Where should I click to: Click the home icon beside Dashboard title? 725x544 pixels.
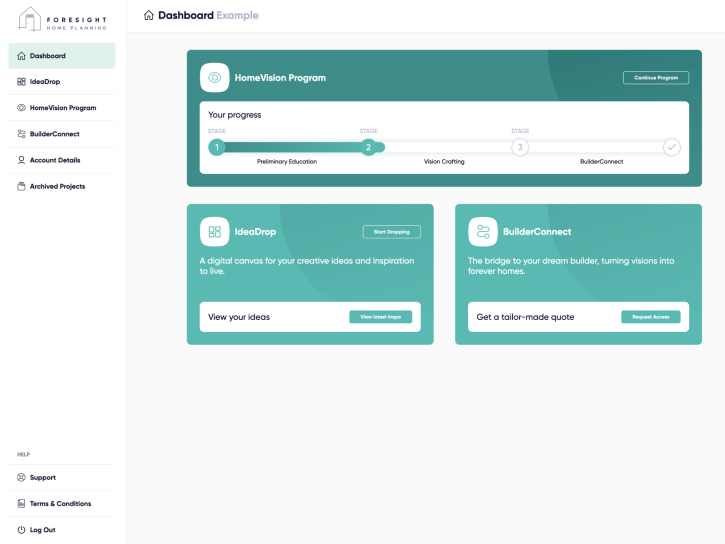(149, 15)
